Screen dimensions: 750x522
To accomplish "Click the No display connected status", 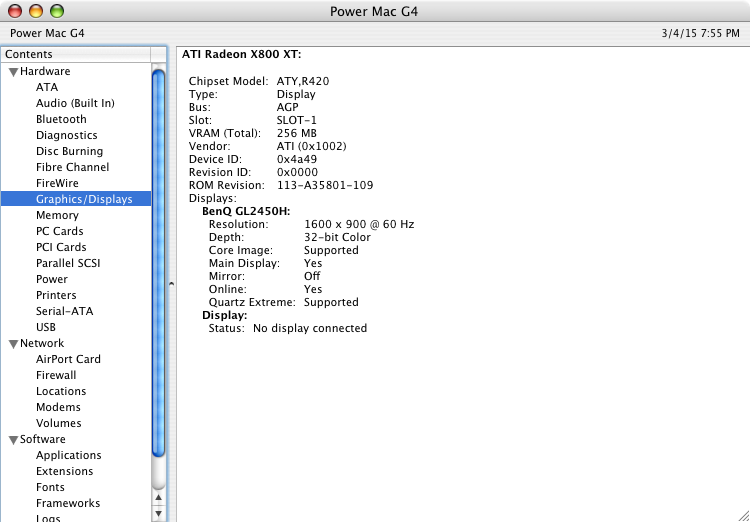I will pyautogui.click(x=310, y=329).
